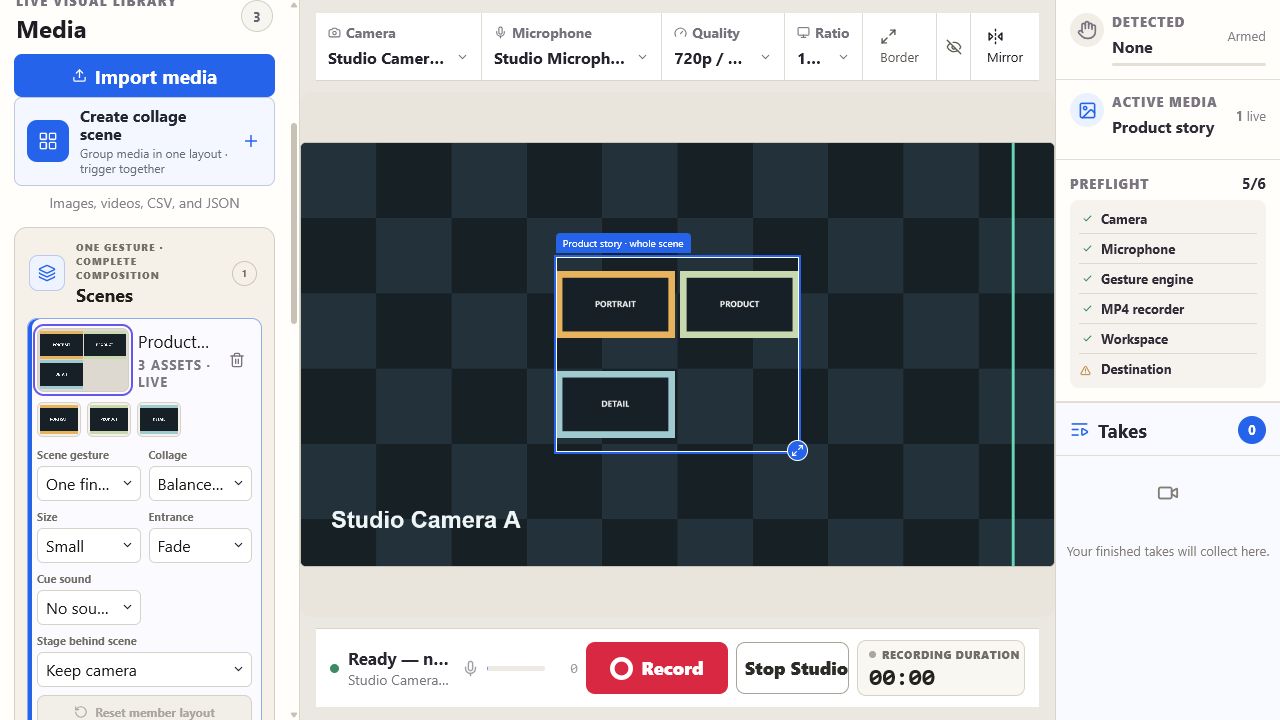This screenshot has width=1280, height=720.
Task: Click the Media count badge showing 3
Action: [x=256, y=16]
